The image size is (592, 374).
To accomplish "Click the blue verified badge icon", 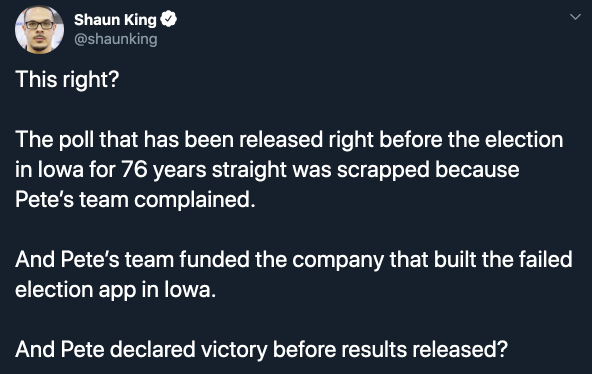I will (168, 19).
